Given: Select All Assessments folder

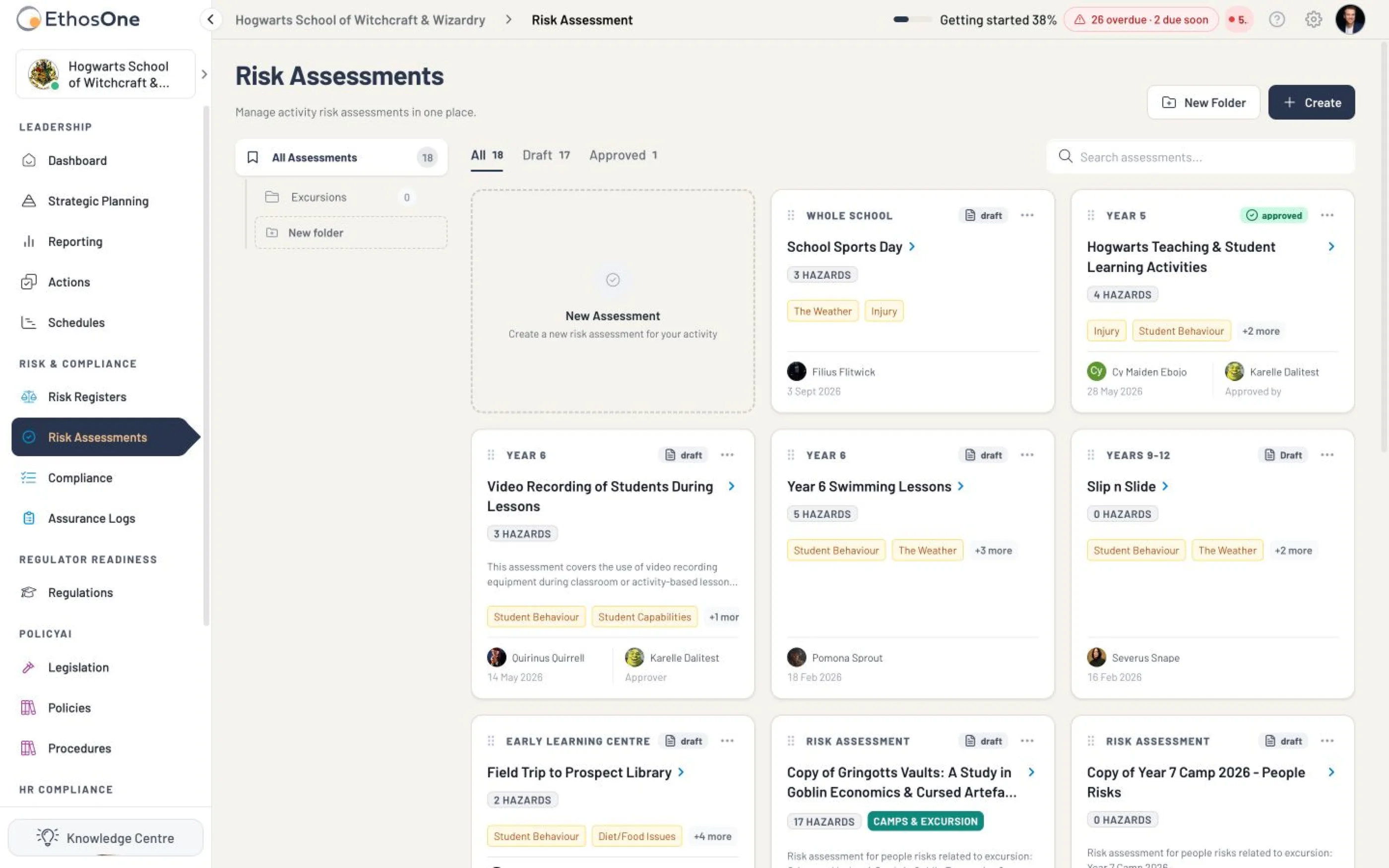Looking at the screenshot, I should pyautogui.click(x=341, y=157).
